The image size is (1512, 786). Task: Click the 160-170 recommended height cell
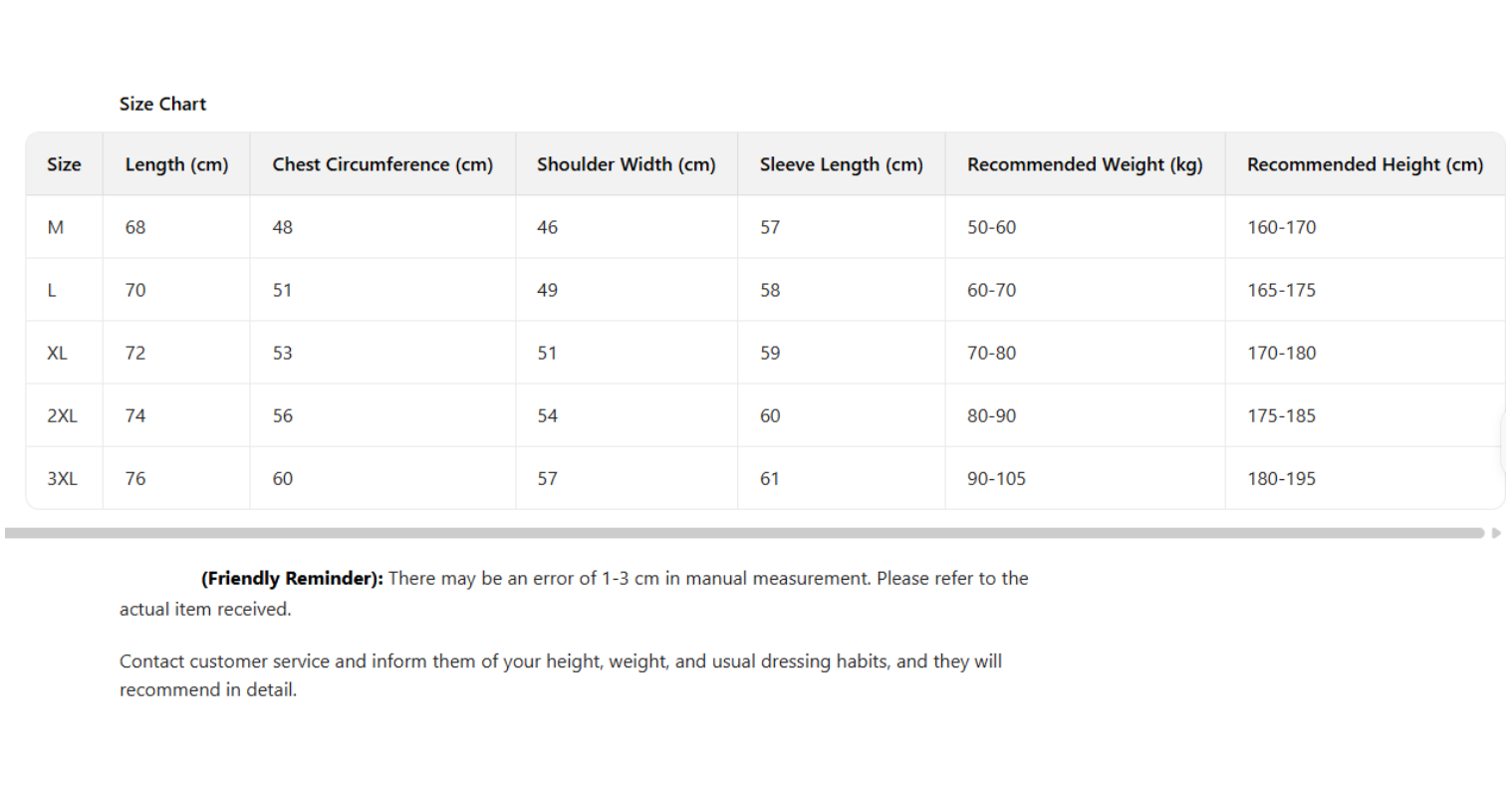[x=1281, y=227]
